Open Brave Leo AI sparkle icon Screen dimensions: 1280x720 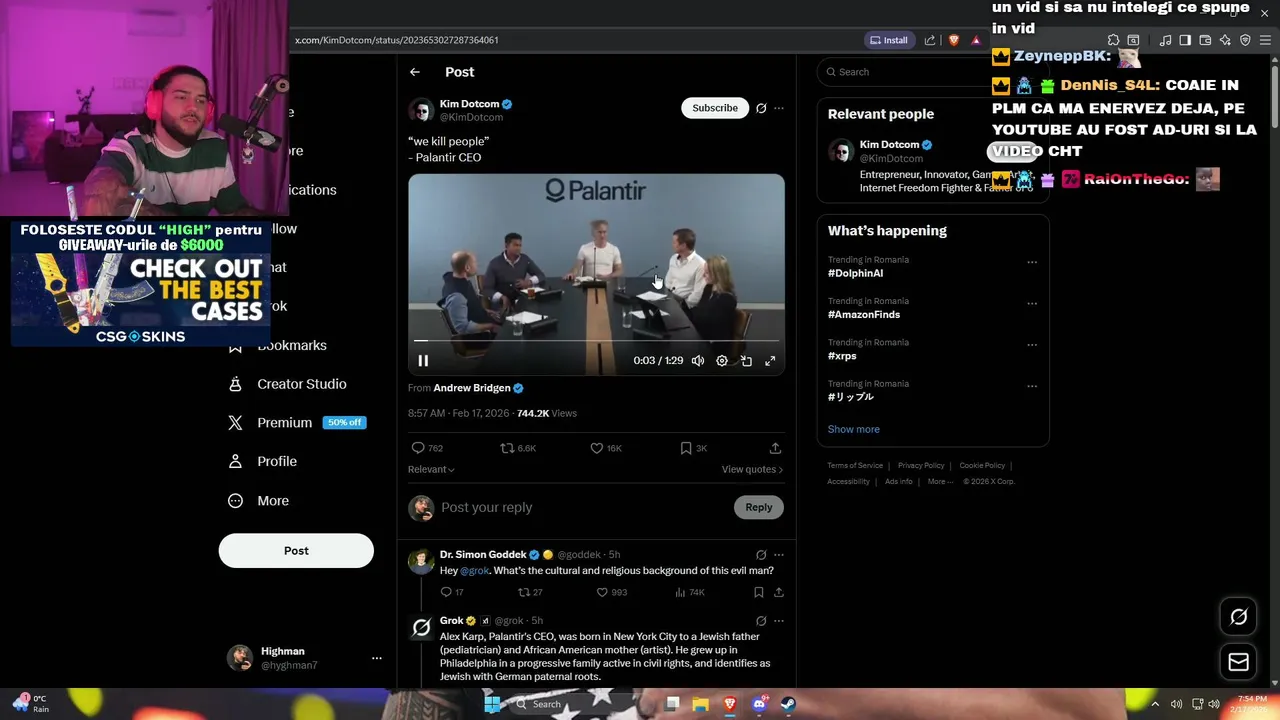(x=1225, y=40)
